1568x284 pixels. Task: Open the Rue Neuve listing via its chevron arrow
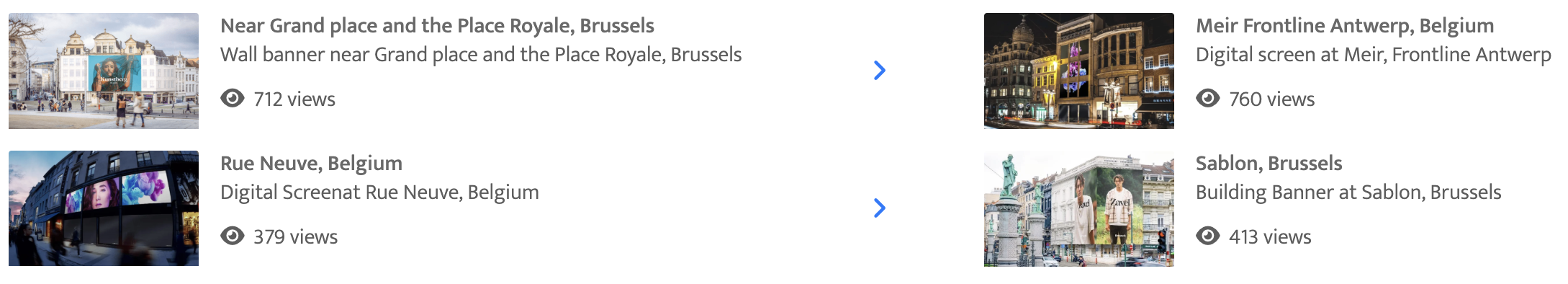(879, 208)
